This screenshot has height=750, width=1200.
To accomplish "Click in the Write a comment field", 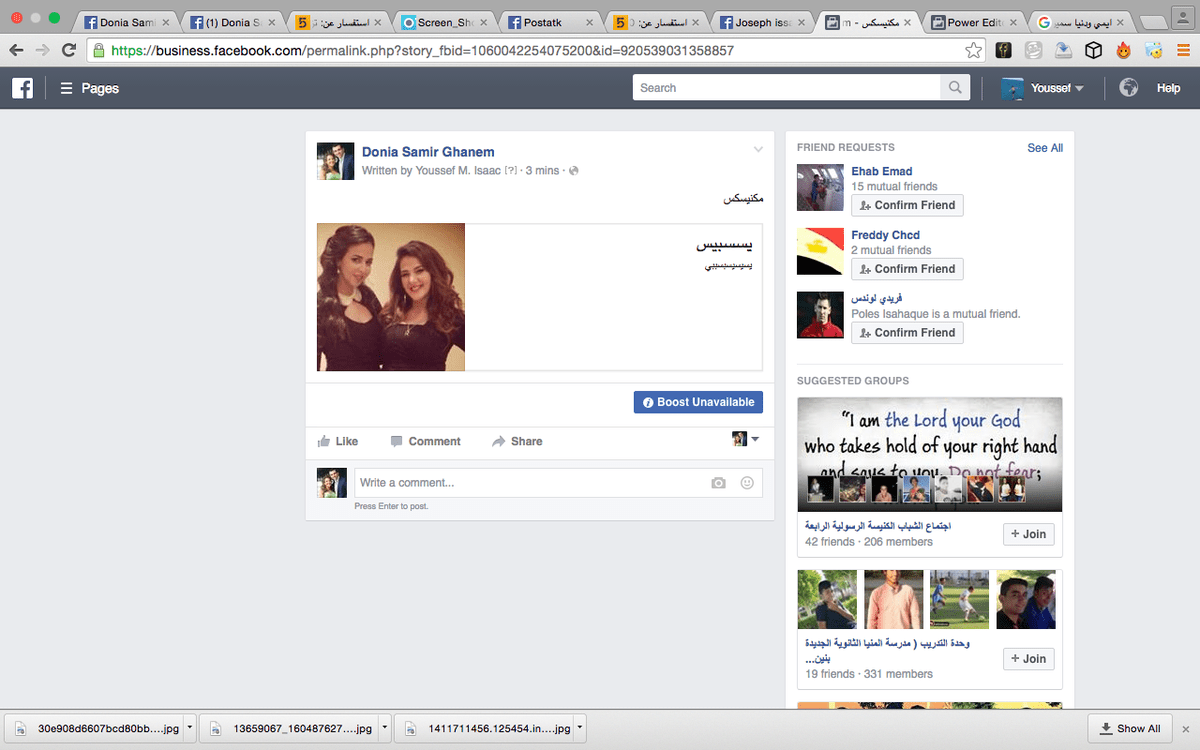I will 530,483.
